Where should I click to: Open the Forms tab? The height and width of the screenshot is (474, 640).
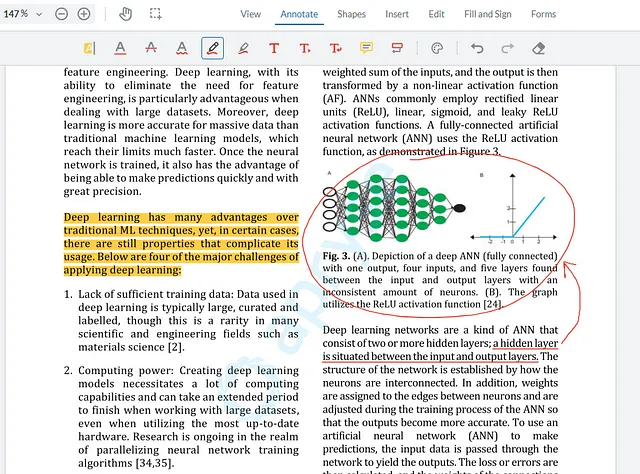pyautogui.click(x=543, y=14)
